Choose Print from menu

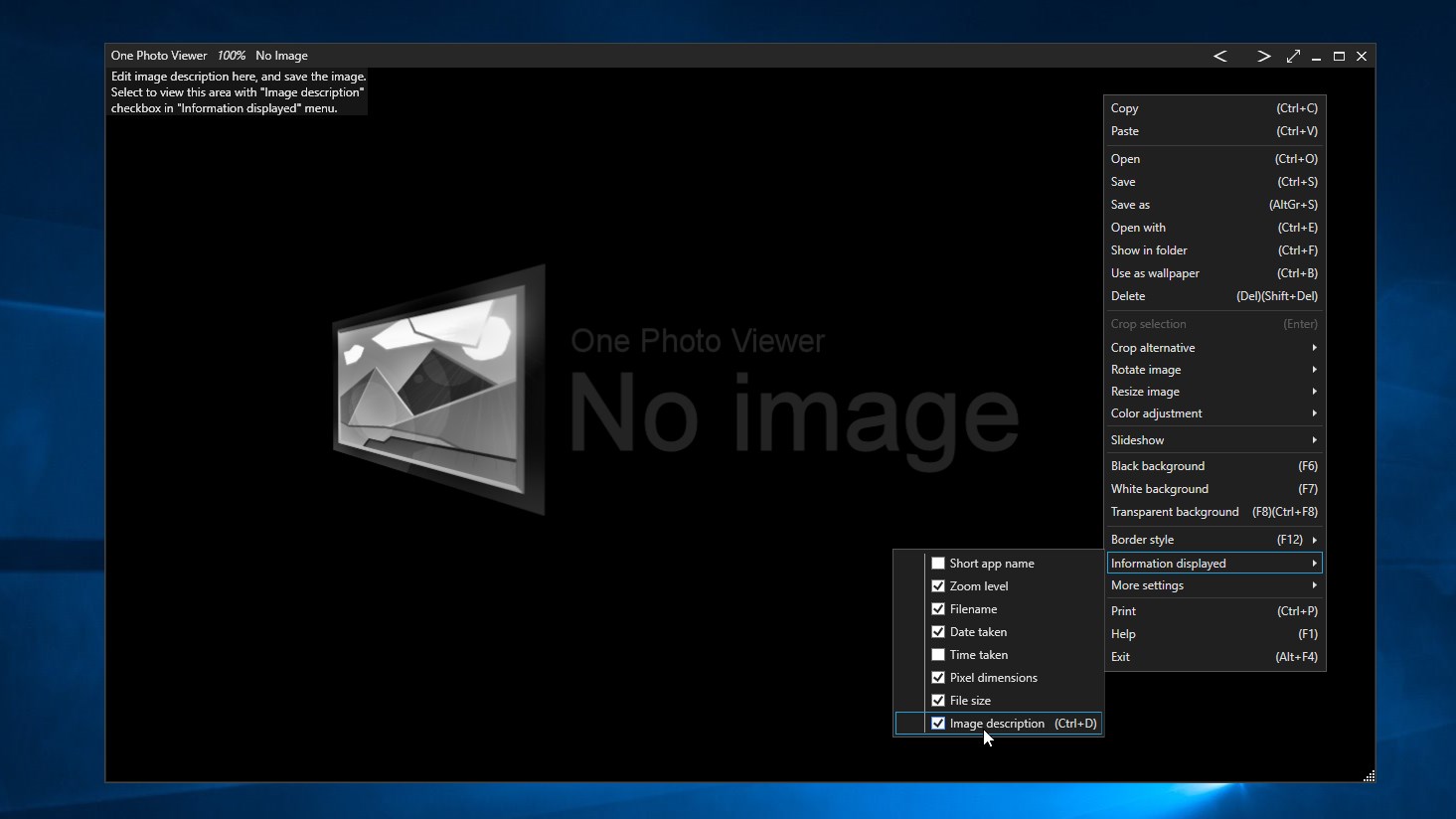click(1214, 611)
